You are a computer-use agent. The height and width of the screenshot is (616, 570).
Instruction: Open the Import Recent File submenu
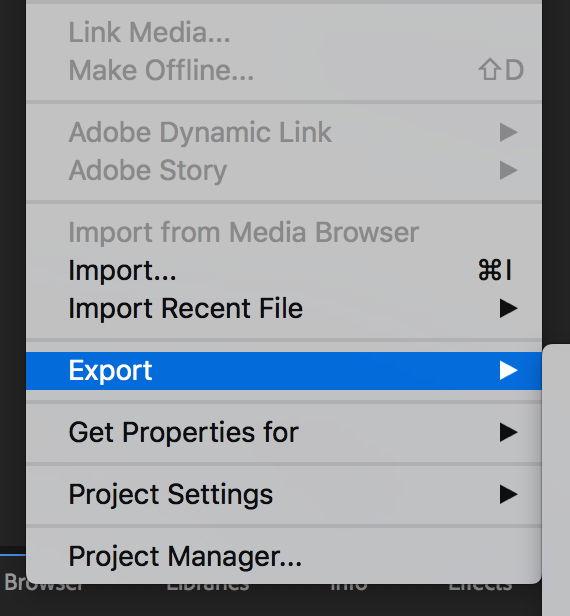click(284, 308)
